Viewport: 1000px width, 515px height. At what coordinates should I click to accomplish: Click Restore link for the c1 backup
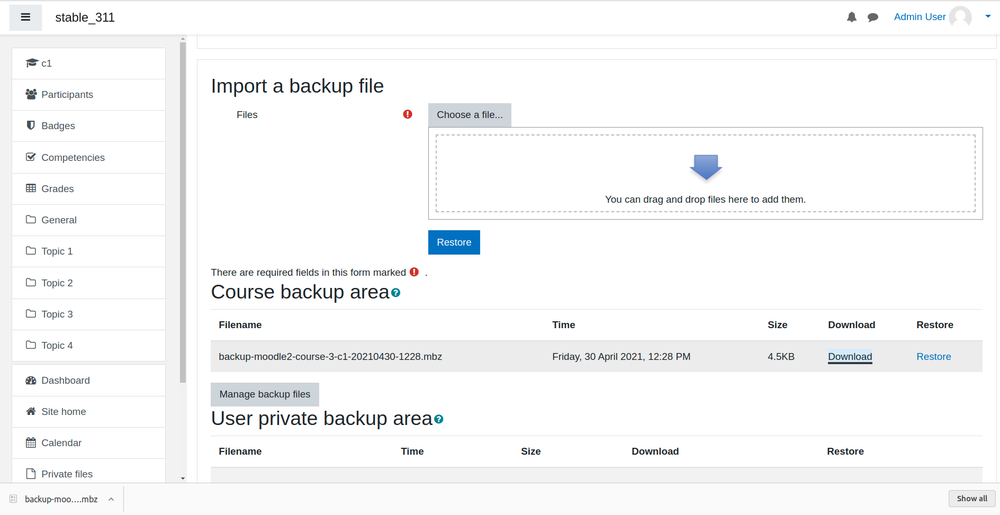[x=934, y=357]
